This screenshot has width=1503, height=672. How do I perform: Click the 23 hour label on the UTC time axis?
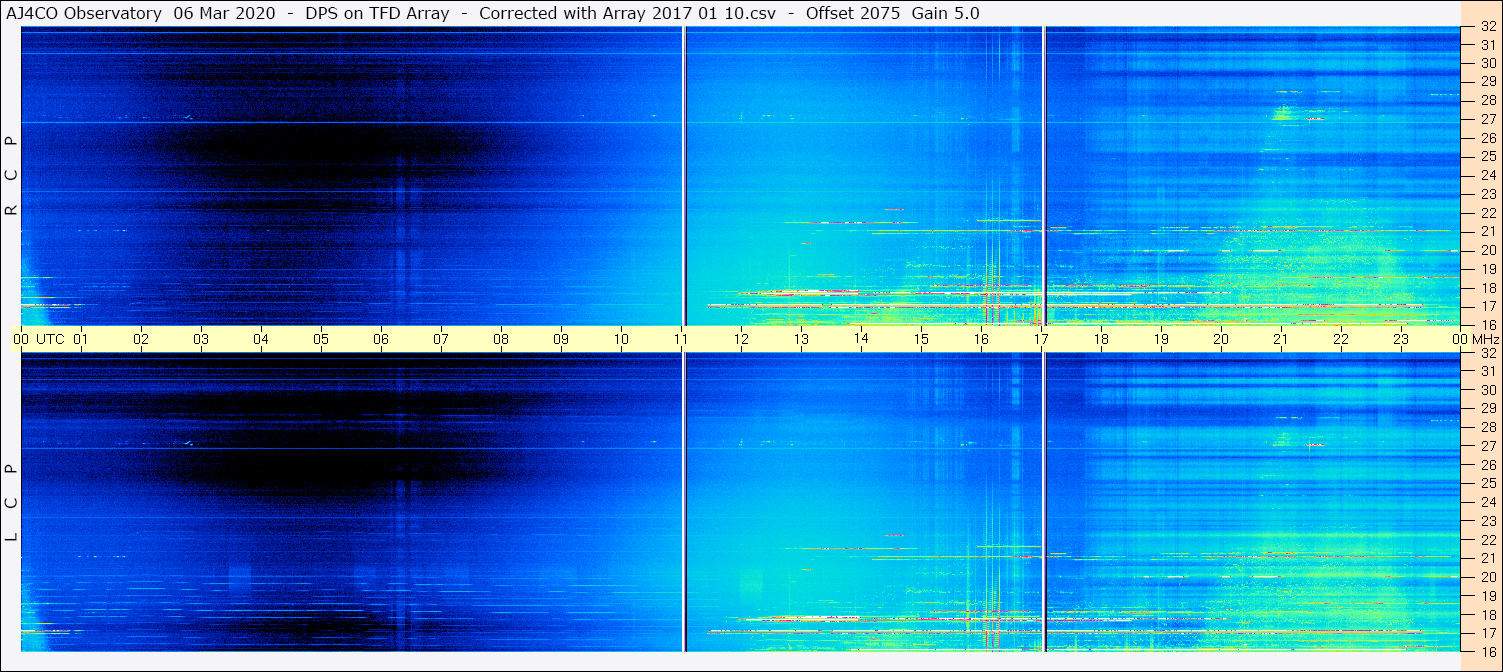pyautogui.click(x=1401, y=339)
